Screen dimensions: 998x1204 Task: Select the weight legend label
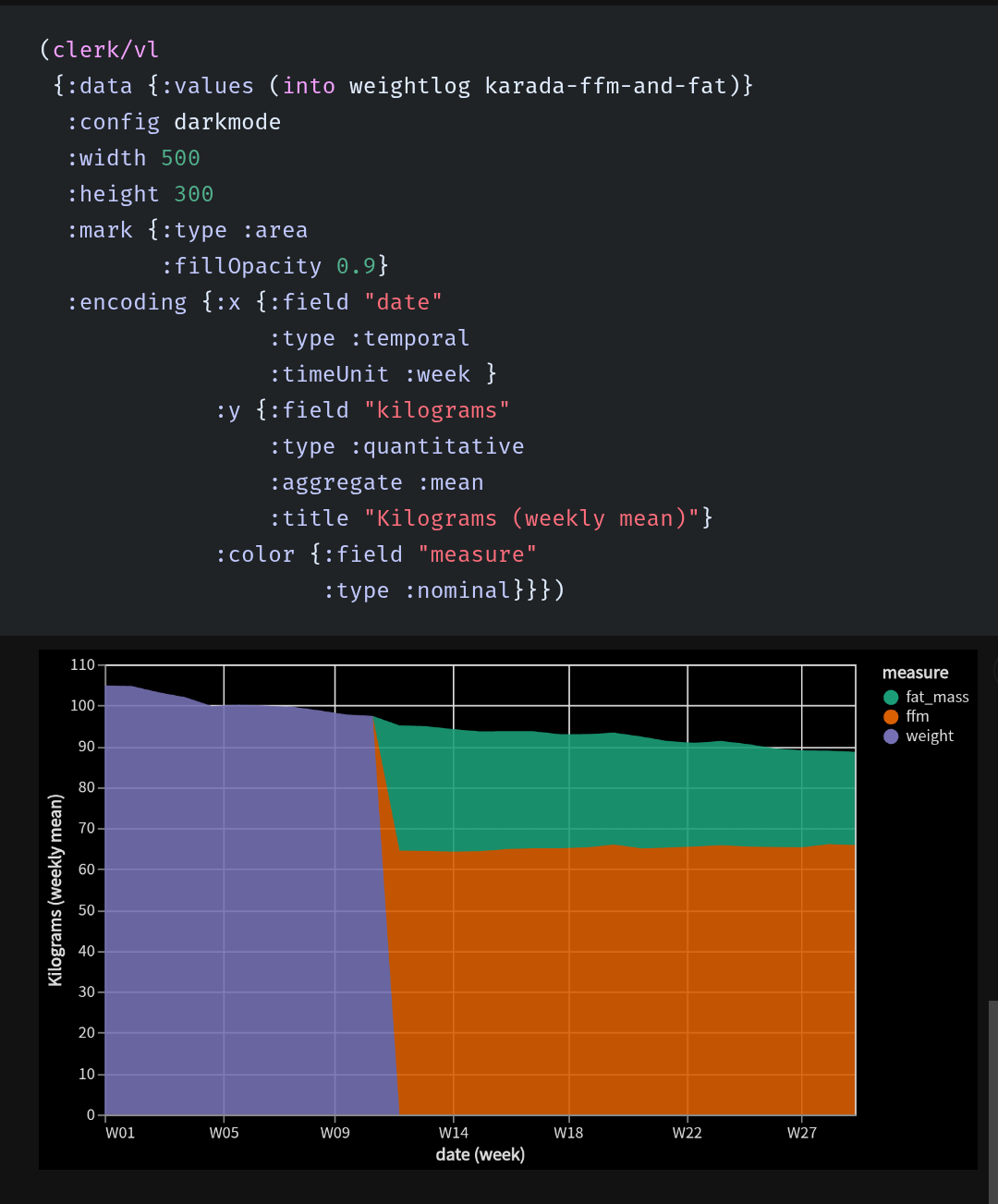930,736
